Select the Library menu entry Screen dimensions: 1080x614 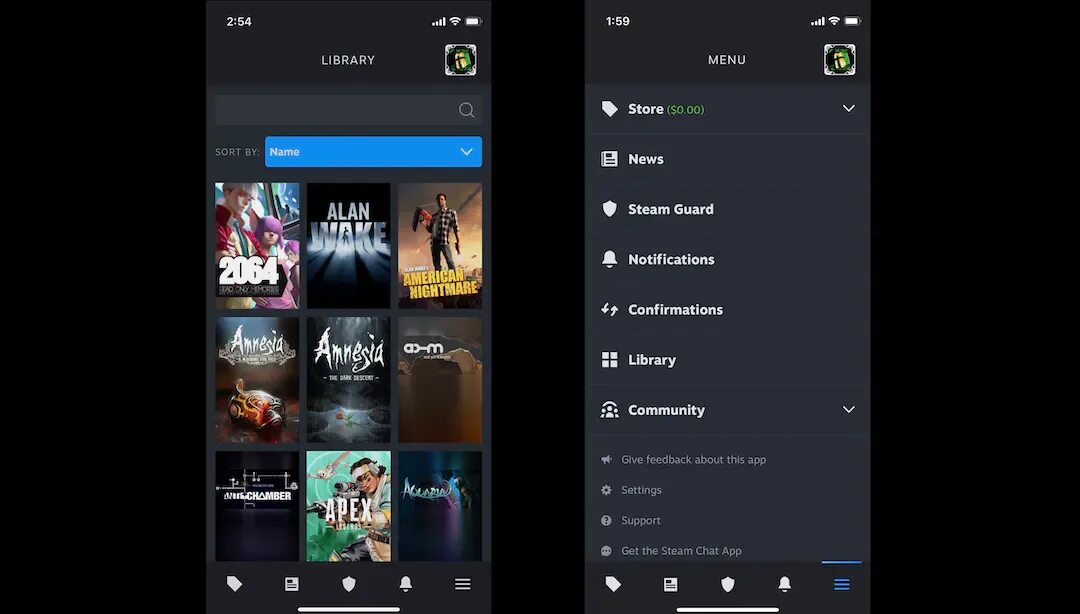(727, 360)
